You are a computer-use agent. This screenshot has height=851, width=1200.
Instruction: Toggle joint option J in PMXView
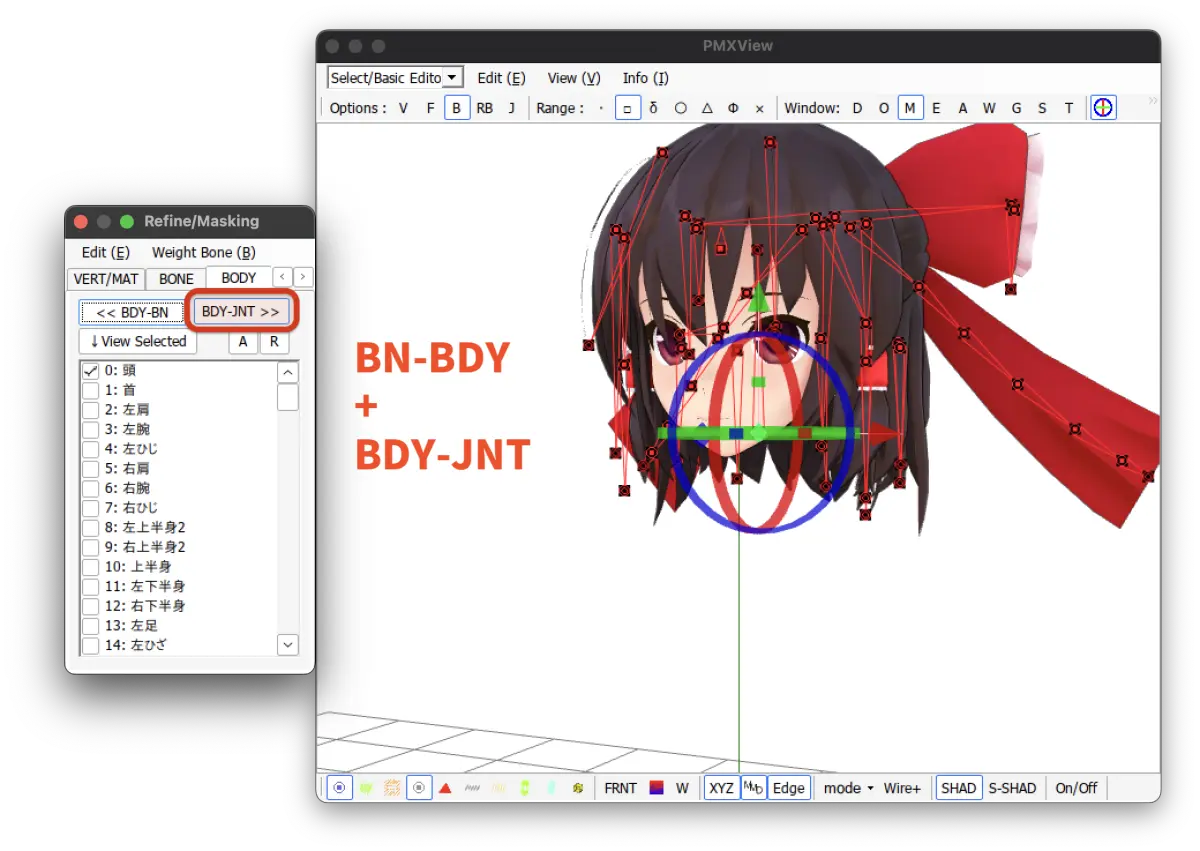coord(511,108)
